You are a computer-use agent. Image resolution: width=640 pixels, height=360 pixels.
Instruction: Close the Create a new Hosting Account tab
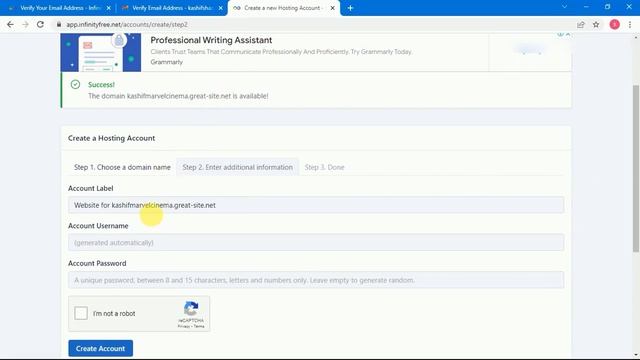(332, 8)
